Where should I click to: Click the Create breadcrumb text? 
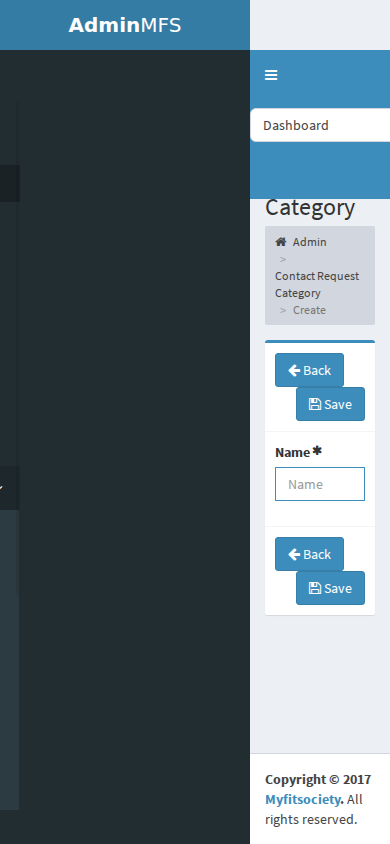point(309,310)
